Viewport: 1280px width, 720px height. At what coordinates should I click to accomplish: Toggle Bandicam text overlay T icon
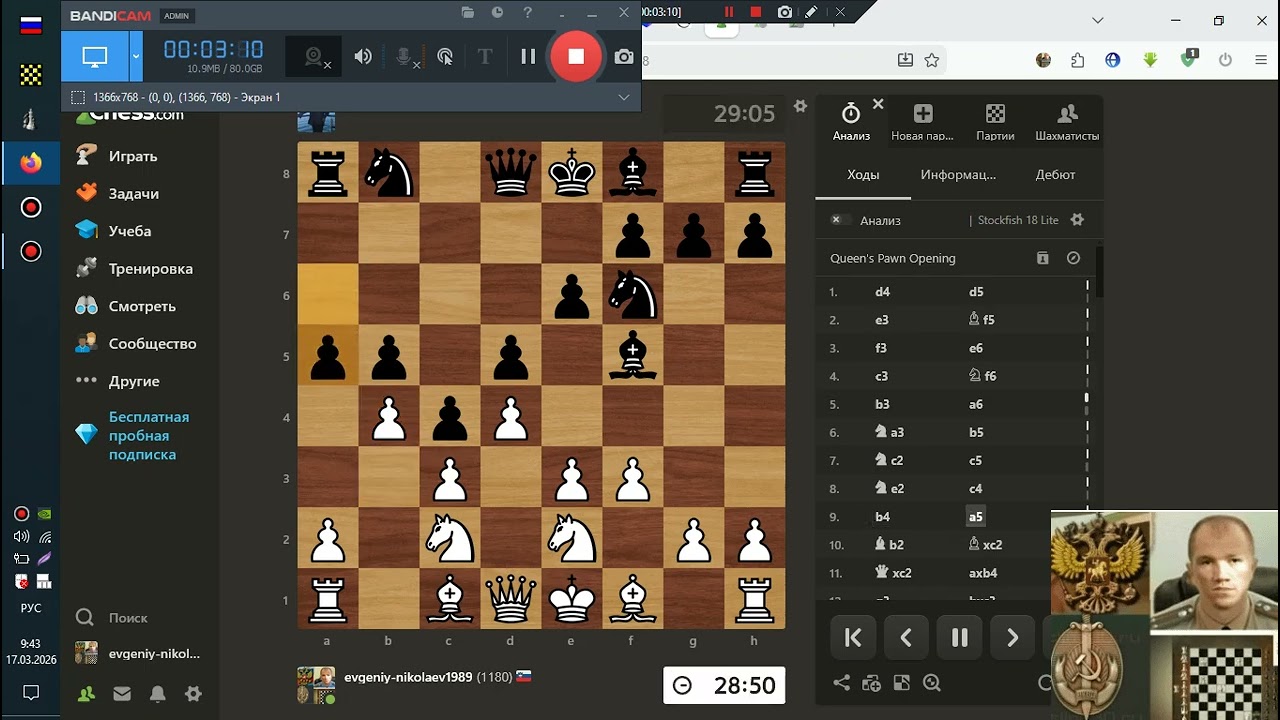coord(485,57)
